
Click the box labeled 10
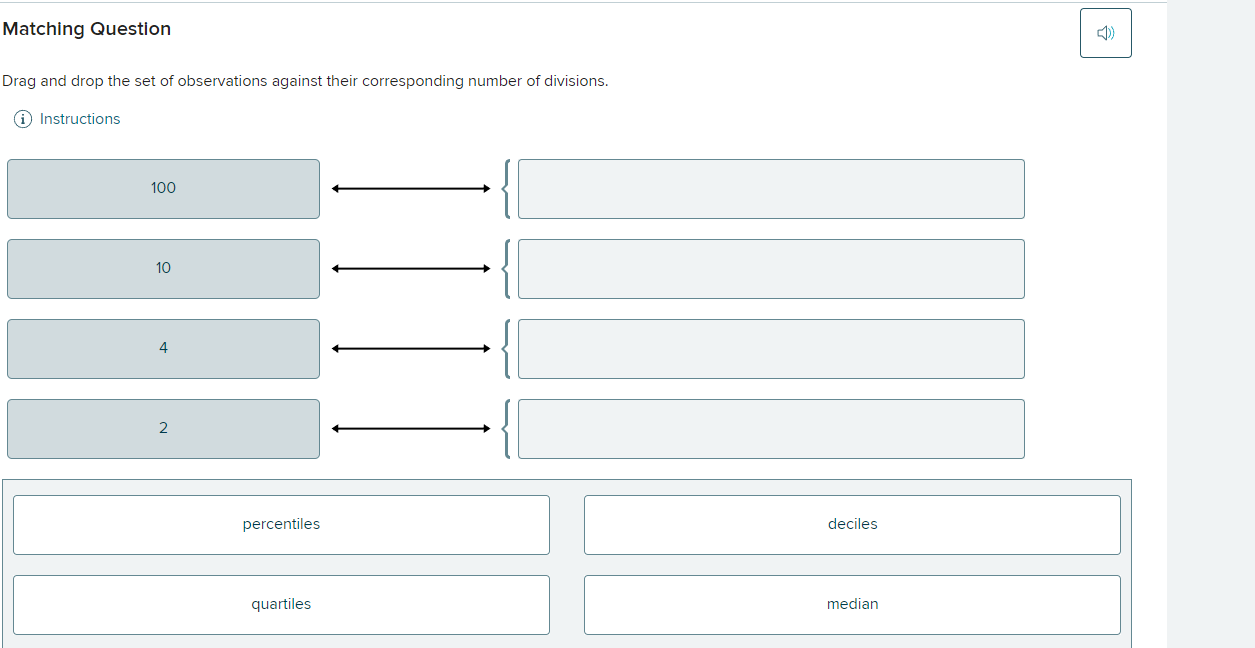tap(163, 268)
